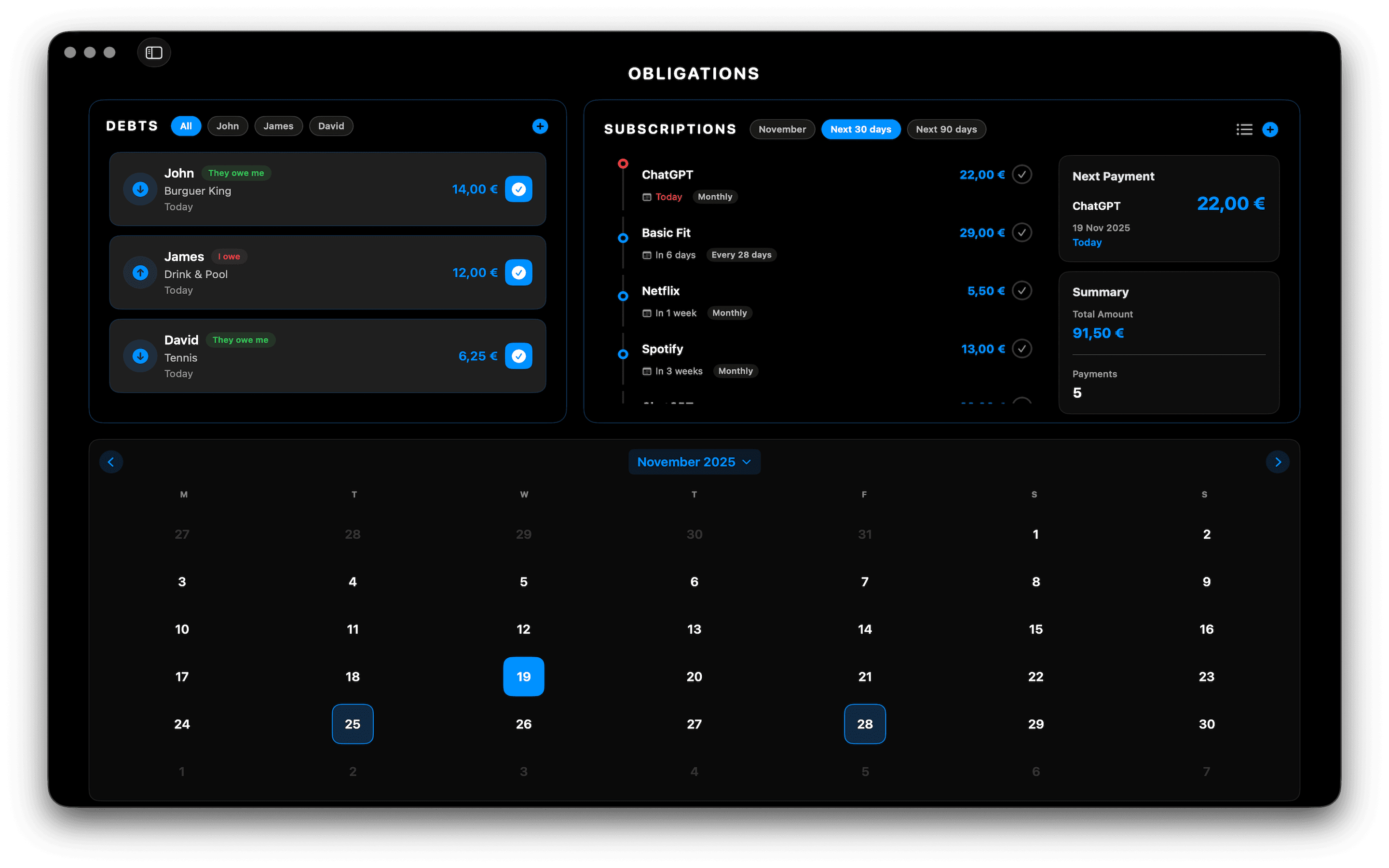Mark John's Burguer King debt as settled
The image size is (1389, 868).
point(518,189)
